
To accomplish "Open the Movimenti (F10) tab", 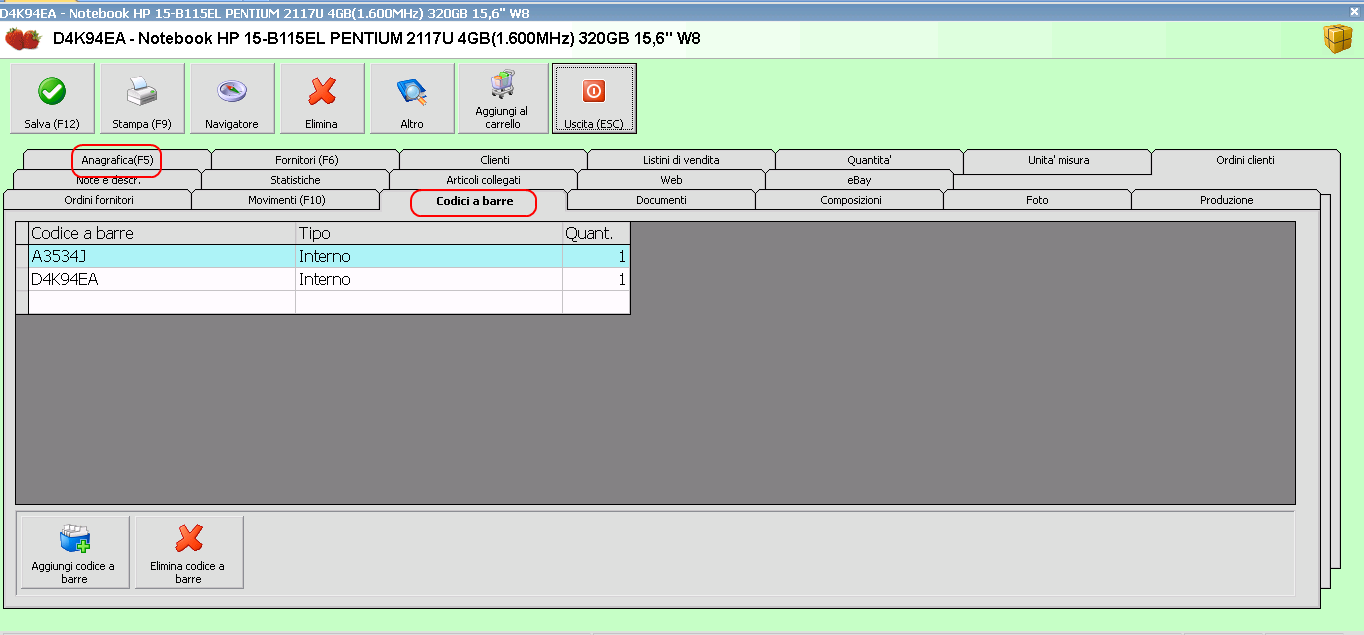I will [286, 200].
